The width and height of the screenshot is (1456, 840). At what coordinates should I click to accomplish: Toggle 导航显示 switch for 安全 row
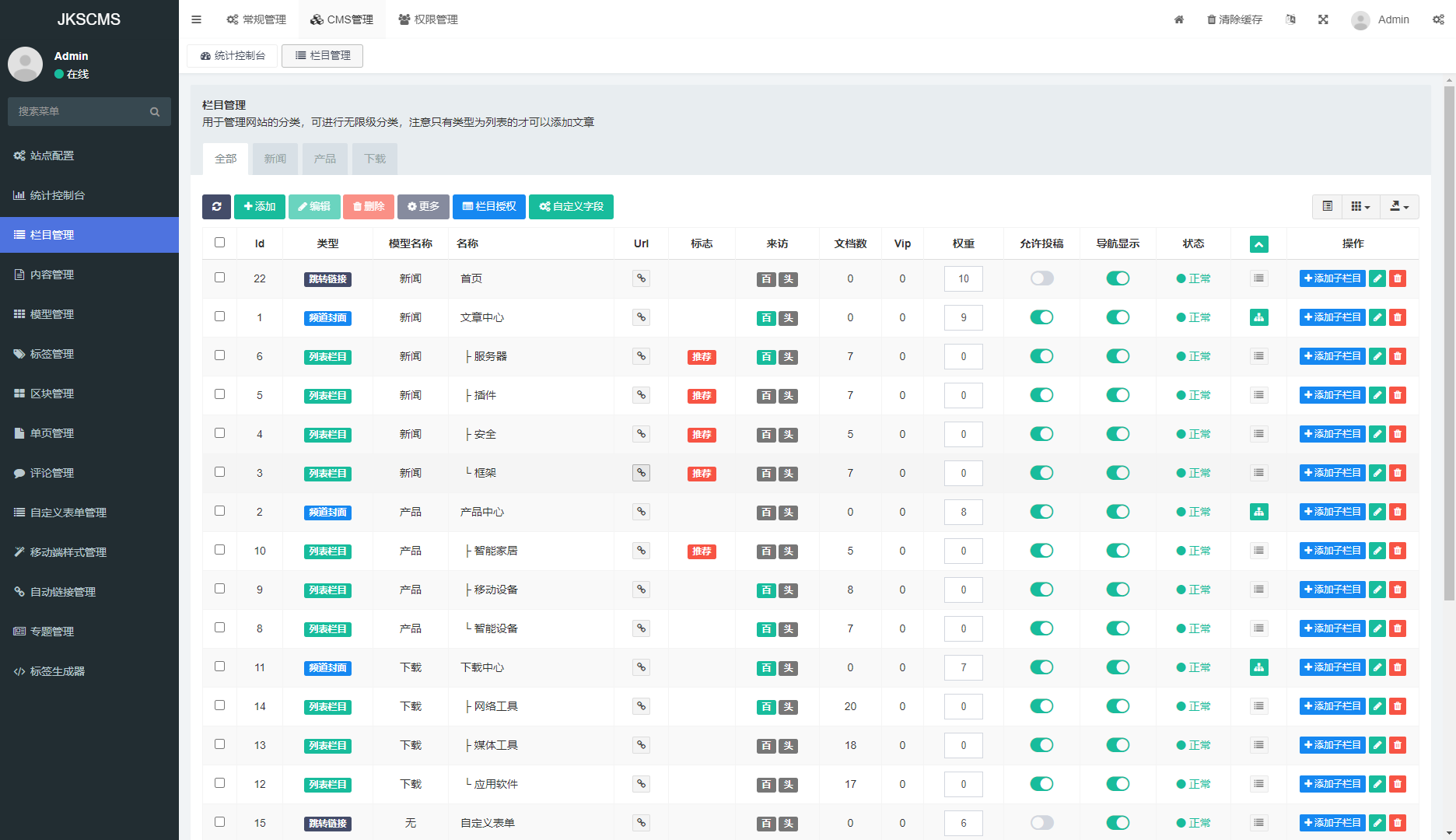[1118, 434]
